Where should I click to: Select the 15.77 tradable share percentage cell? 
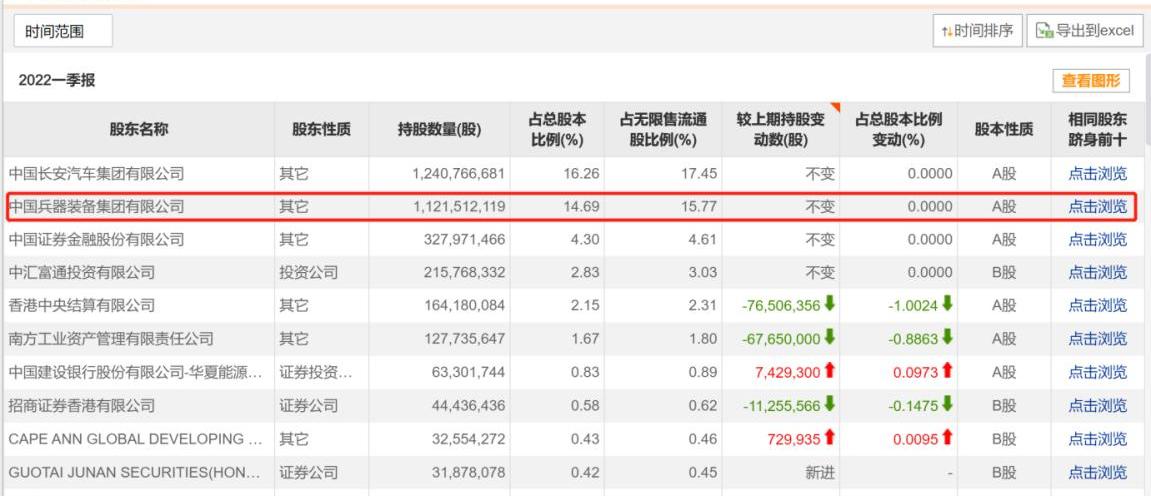tap(701, 207)
